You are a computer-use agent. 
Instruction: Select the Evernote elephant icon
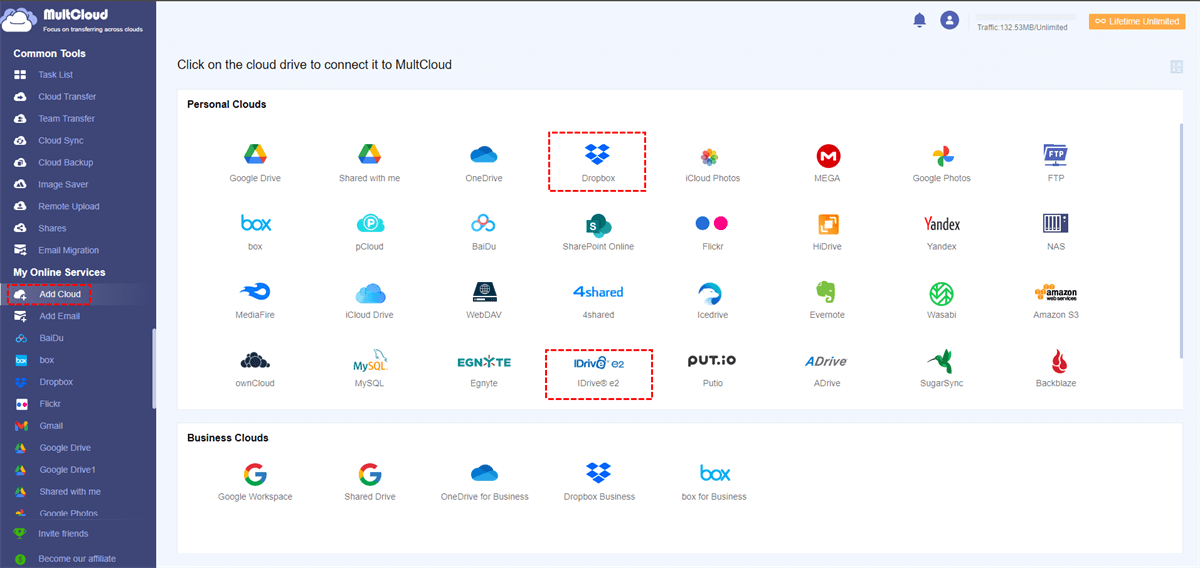[826, 292]
